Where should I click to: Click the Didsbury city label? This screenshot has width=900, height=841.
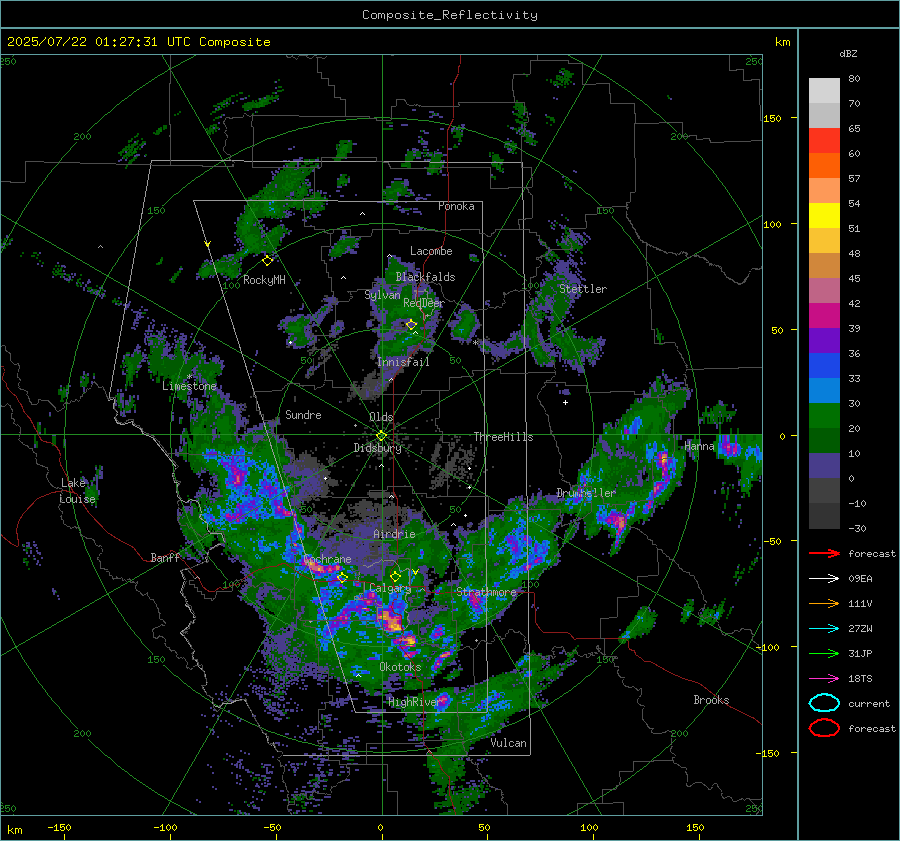(377, 448)
